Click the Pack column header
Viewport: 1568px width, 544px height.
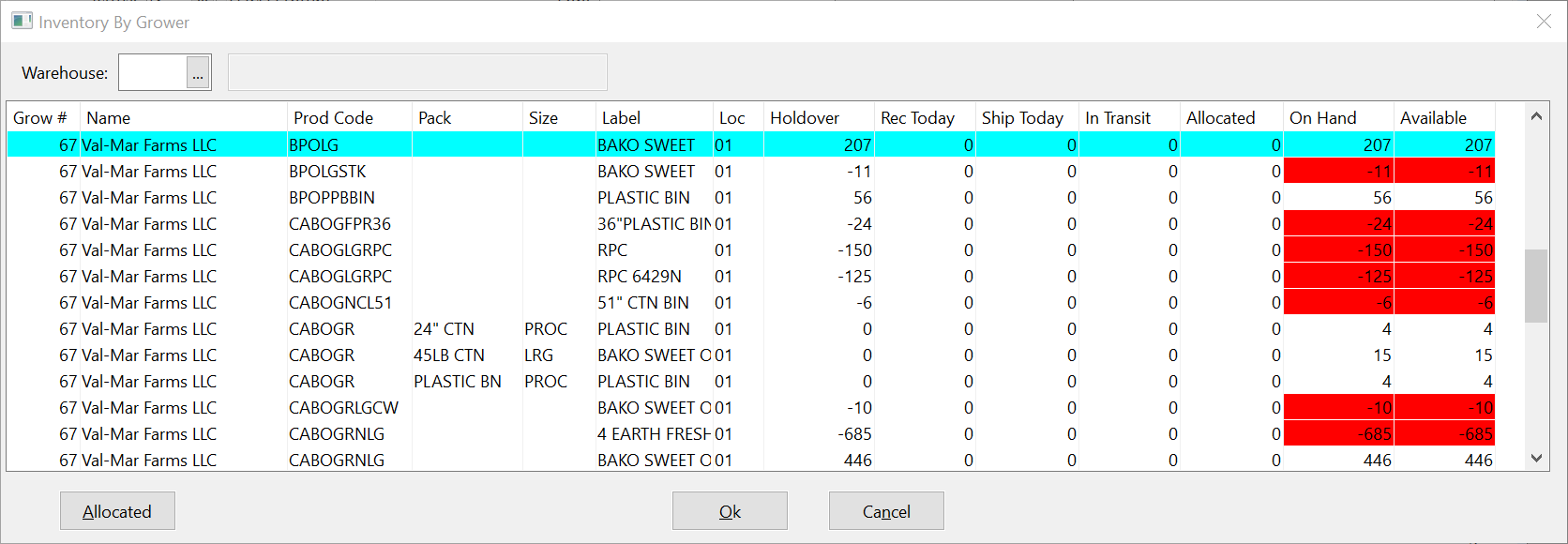tap(434, 117)
